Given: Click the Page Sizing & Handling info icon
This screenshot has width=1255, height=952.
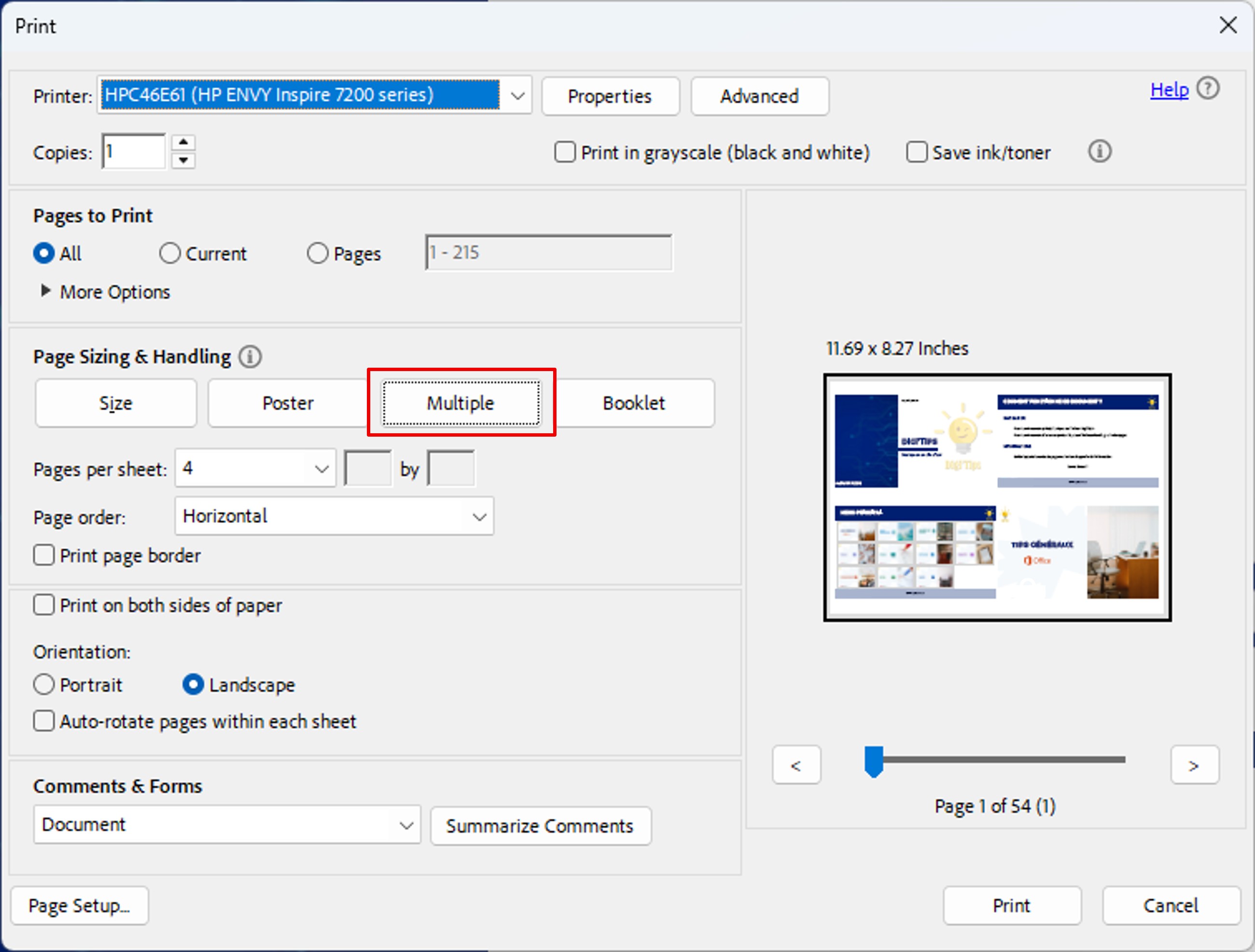Looking at the screenshot, I should tap(250, 357).
